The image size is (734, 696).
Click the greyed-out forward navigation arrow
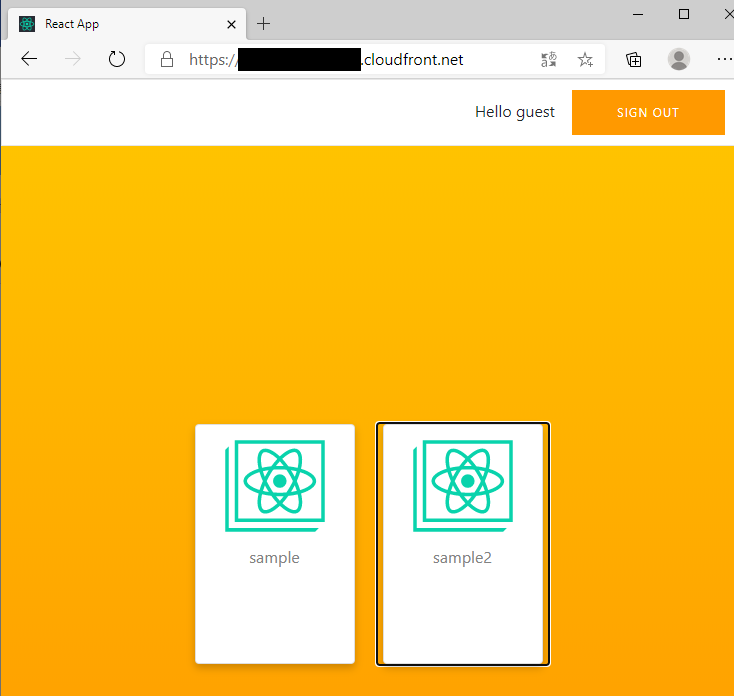click(x=73, y=59)
